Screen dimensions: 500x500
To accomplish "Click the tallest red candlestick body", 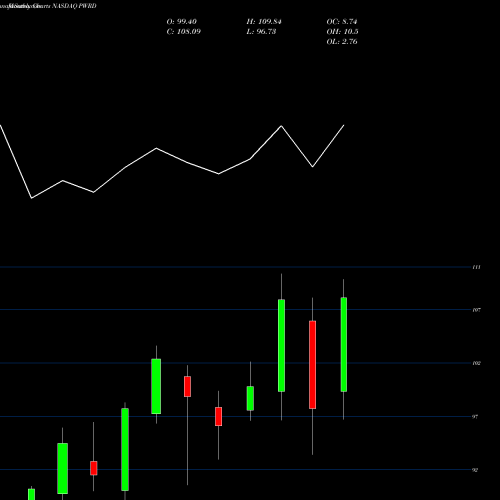I will 312,365.
